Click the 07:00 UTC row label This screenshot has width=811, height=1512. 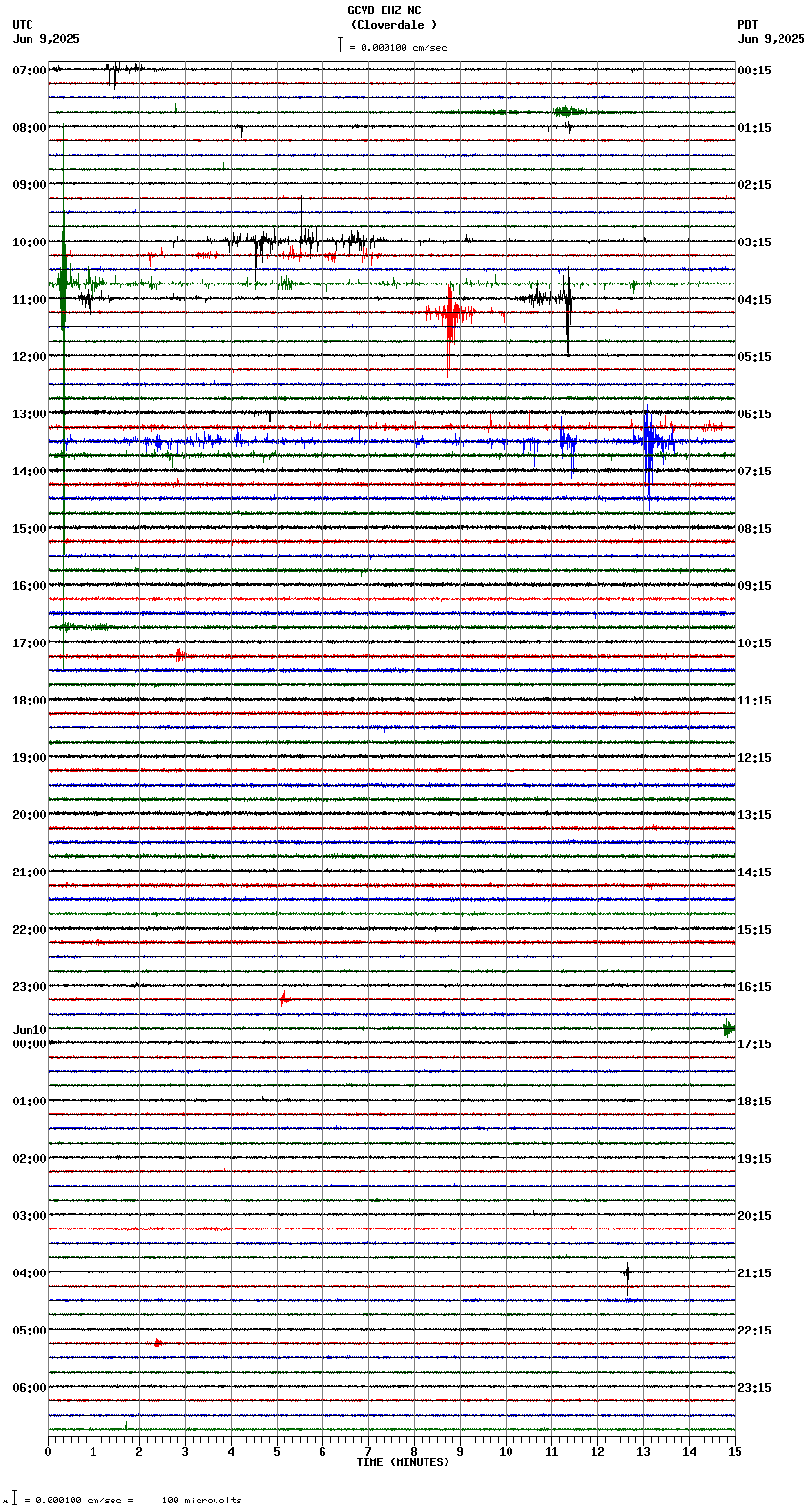[x=30, y=71]
